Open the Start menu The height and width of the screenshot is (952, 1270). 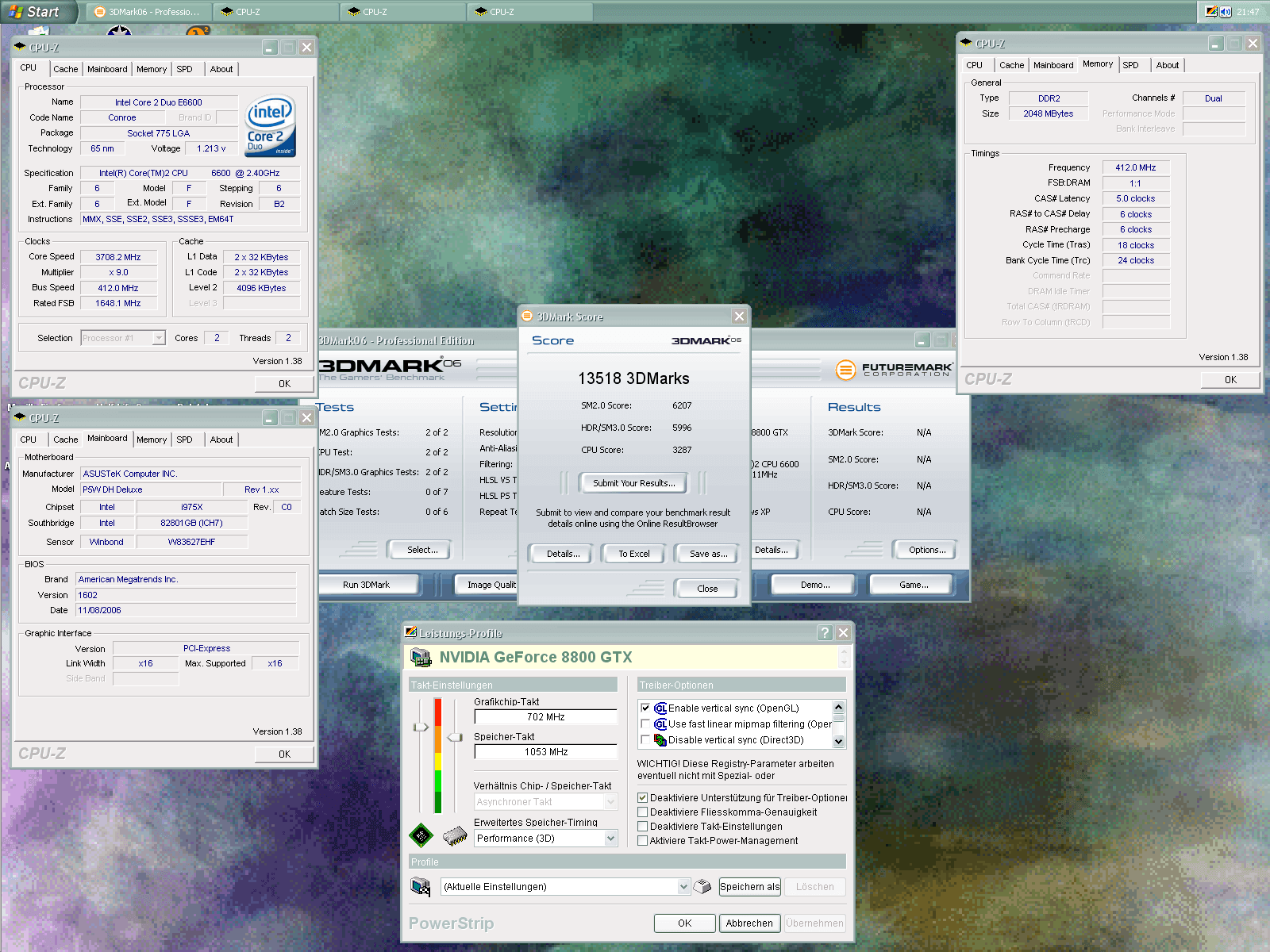37,12
